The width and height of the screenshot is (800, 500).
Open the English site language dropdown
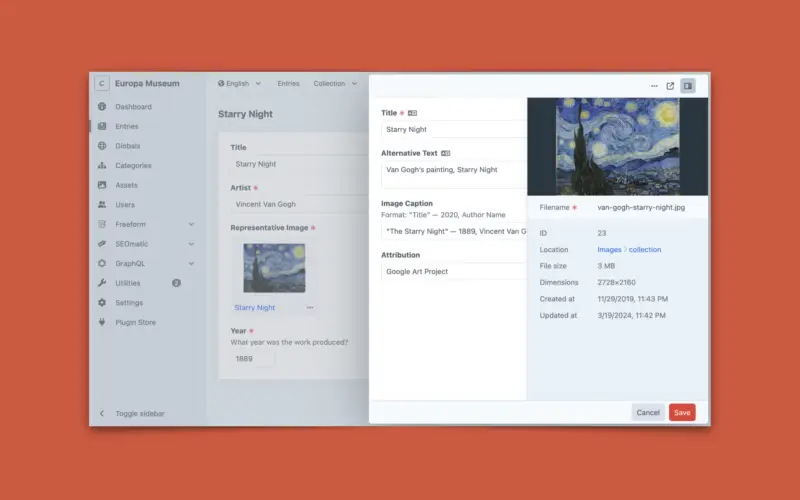coord(239,83)
